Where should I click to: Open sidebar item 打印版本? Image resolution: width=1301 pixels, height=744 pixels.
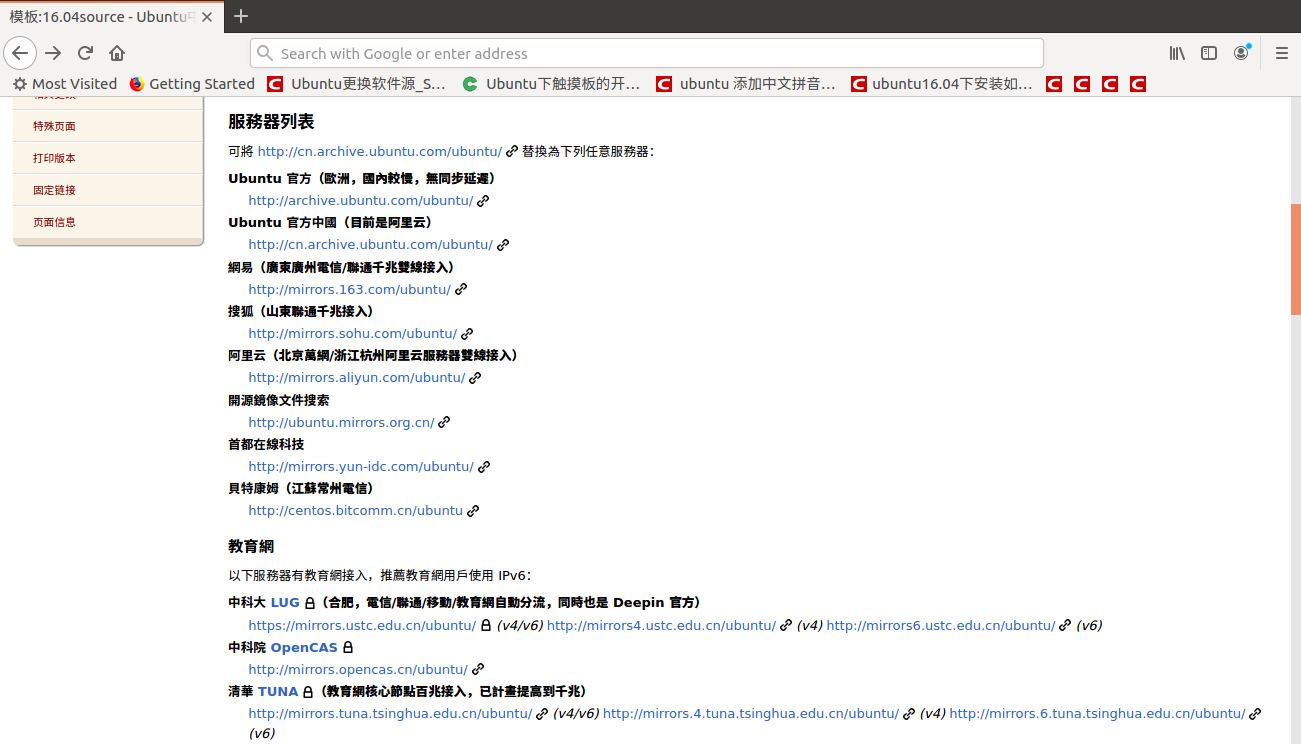pyautogui.click(x=54, y=158)
